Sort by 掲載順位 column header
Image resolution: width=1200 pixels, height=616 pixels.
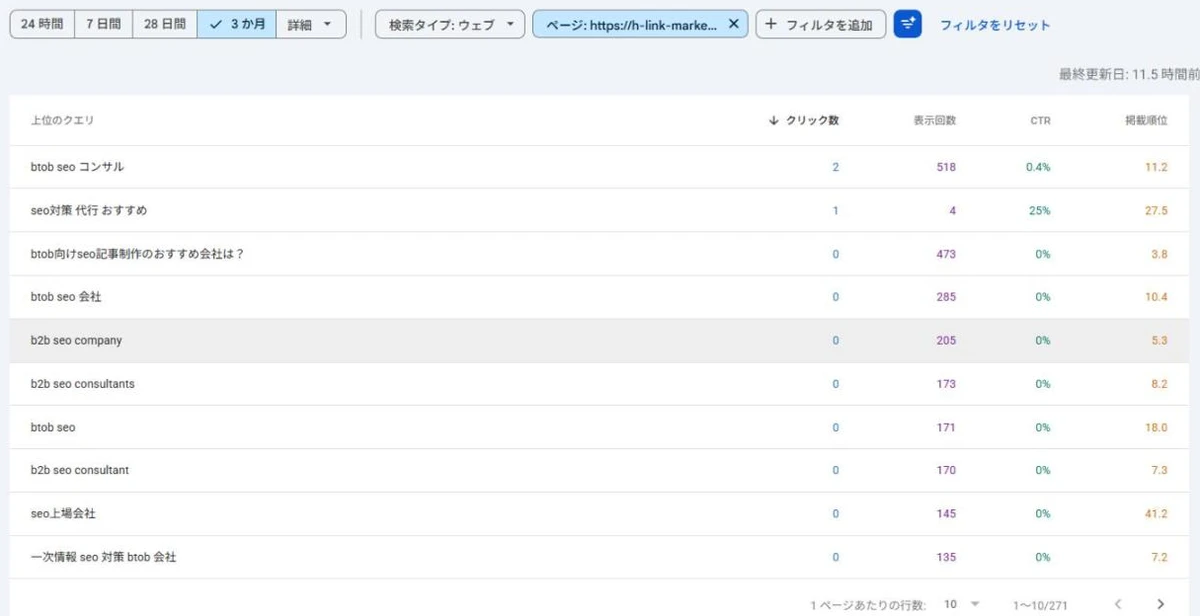click(x=1146, y=120)
